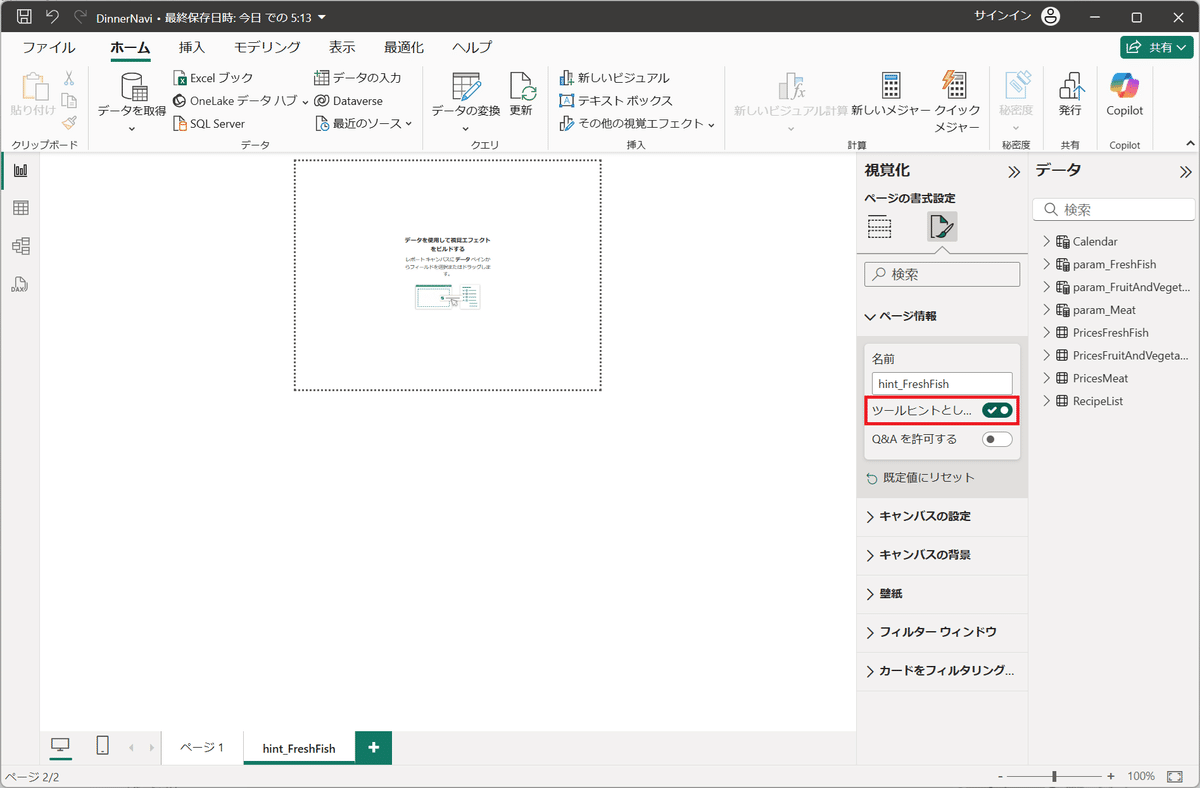The image size is (1200, 788).
Task: Toggle Q&A を許可する switch
Action: [997, 439]
